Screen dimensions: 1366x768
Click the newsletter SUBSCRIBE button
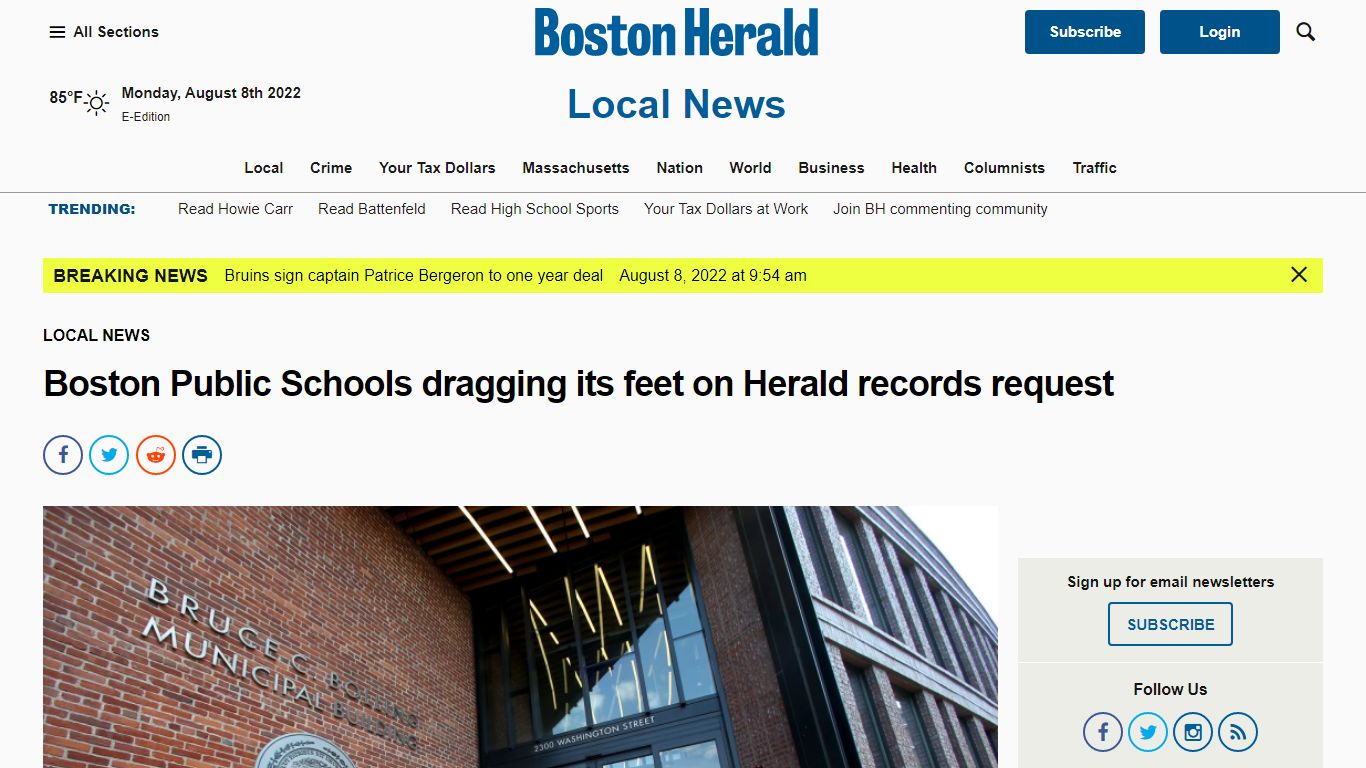(1171, 624)
